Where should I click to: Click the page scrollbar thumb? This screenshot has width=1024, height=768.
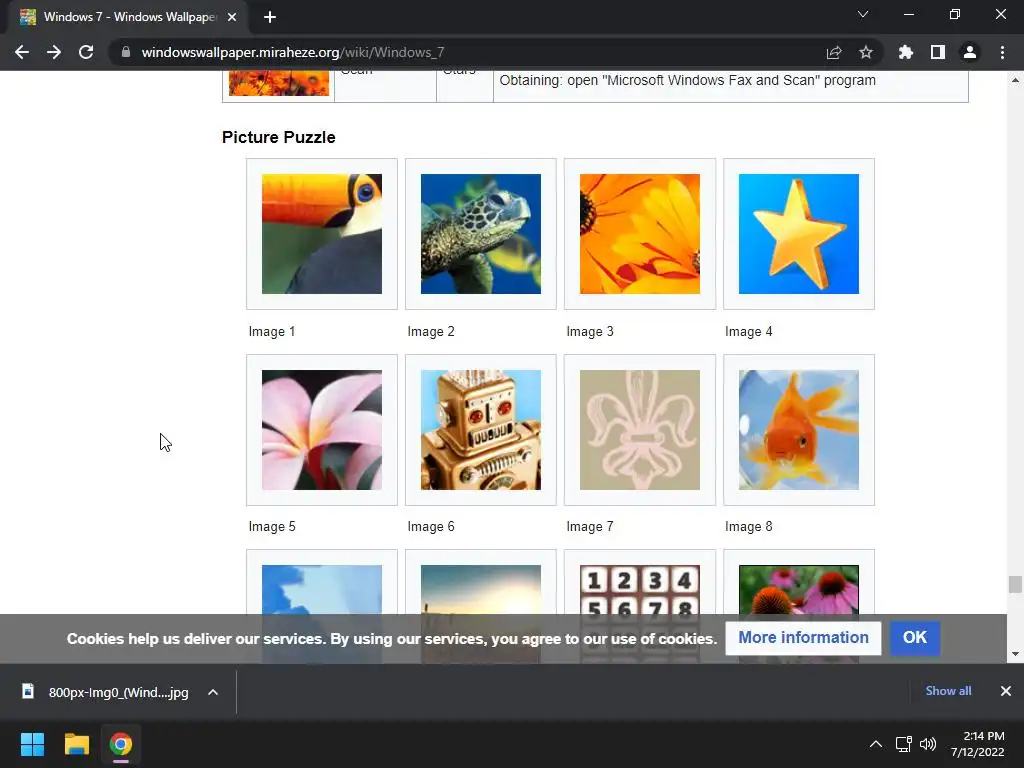(x=1015, y=584)
